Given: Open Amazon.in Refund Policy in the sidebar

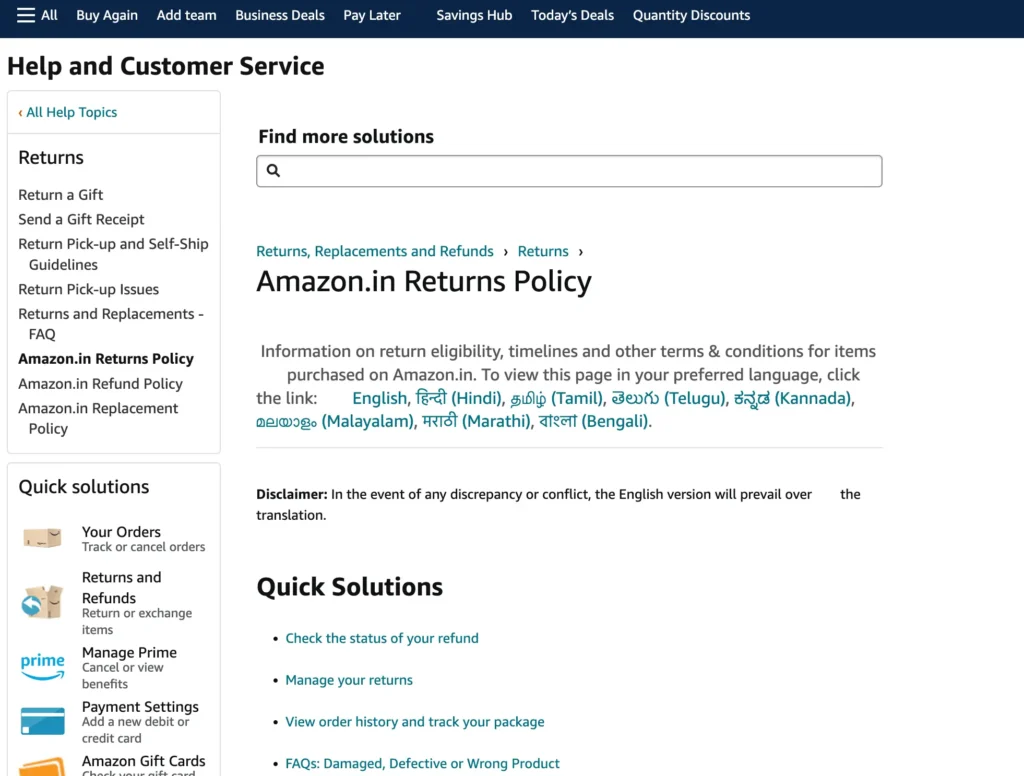Looking at the screenshot, I should pos(100,383).
